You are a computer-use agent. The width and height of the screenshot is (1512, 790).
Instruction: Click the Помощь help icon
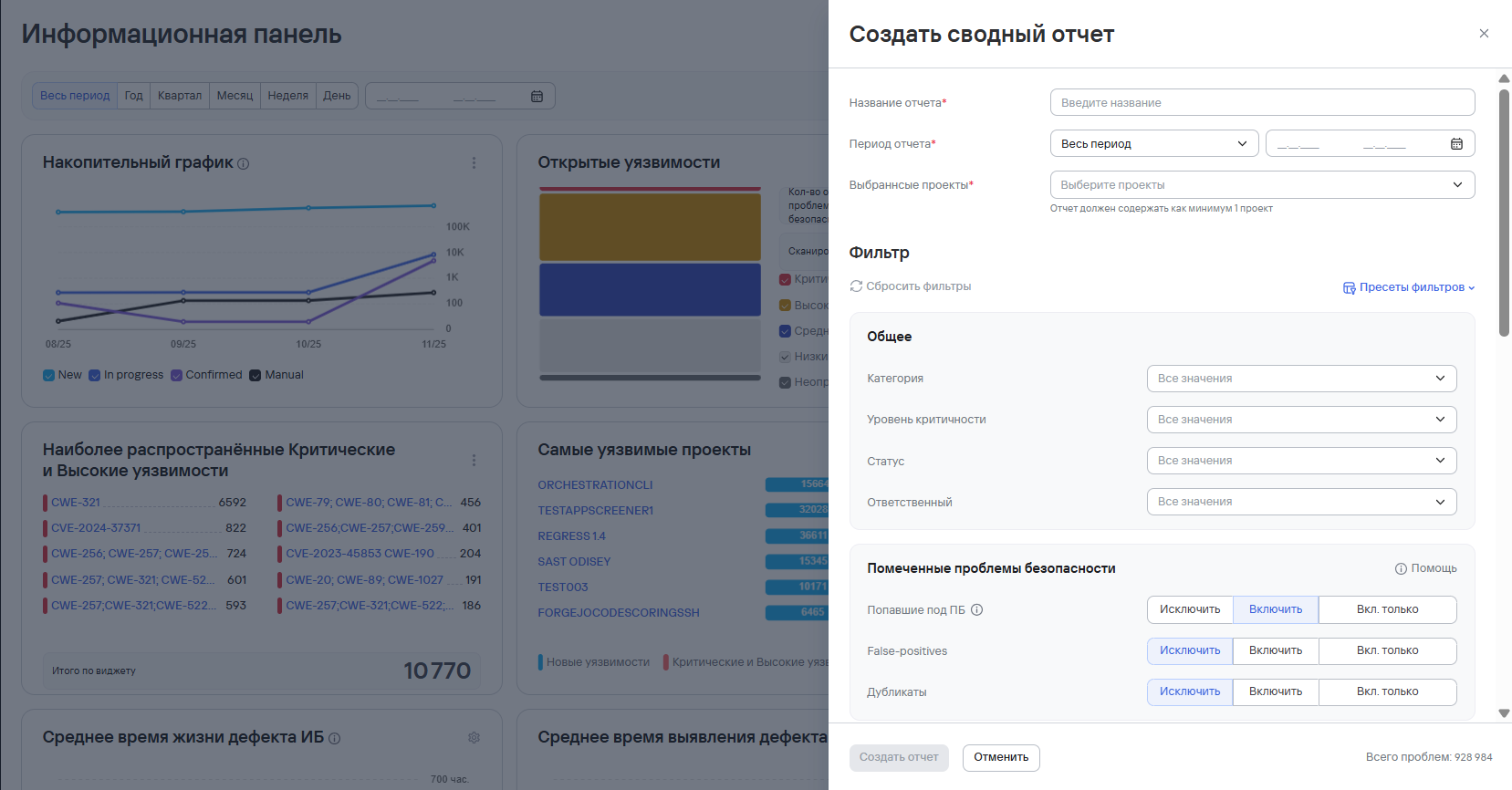coord(1401,568)
